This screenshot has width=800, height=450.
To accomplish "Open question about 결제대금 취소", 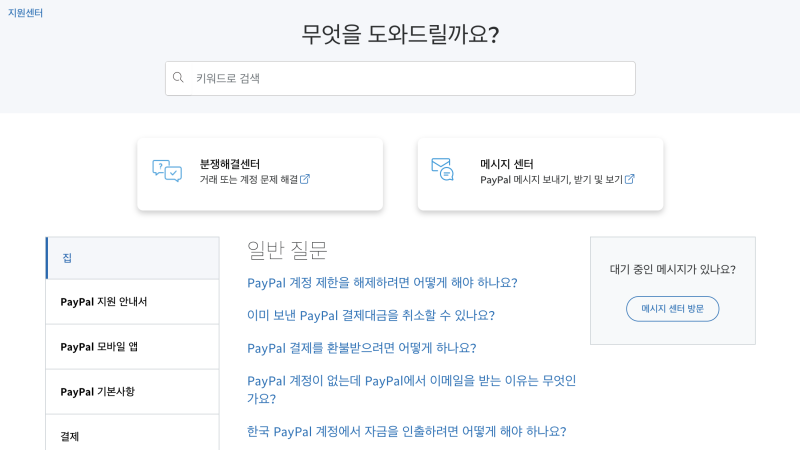I will (x=371, y=315).
